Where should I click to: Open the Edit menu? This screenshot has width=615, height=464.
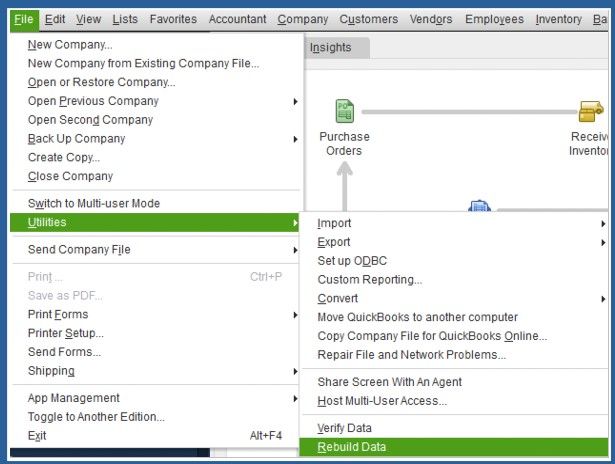point(55,19)
